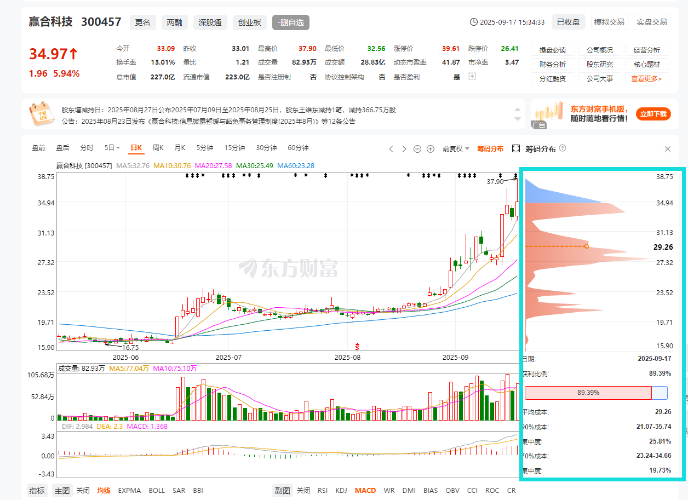Select the 月K tab
Image resolution: width=688 pixels, height=500 pixels.
coord(180,148)
